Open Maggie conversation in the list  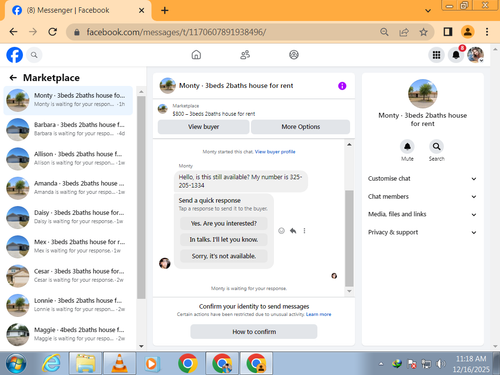68,334
